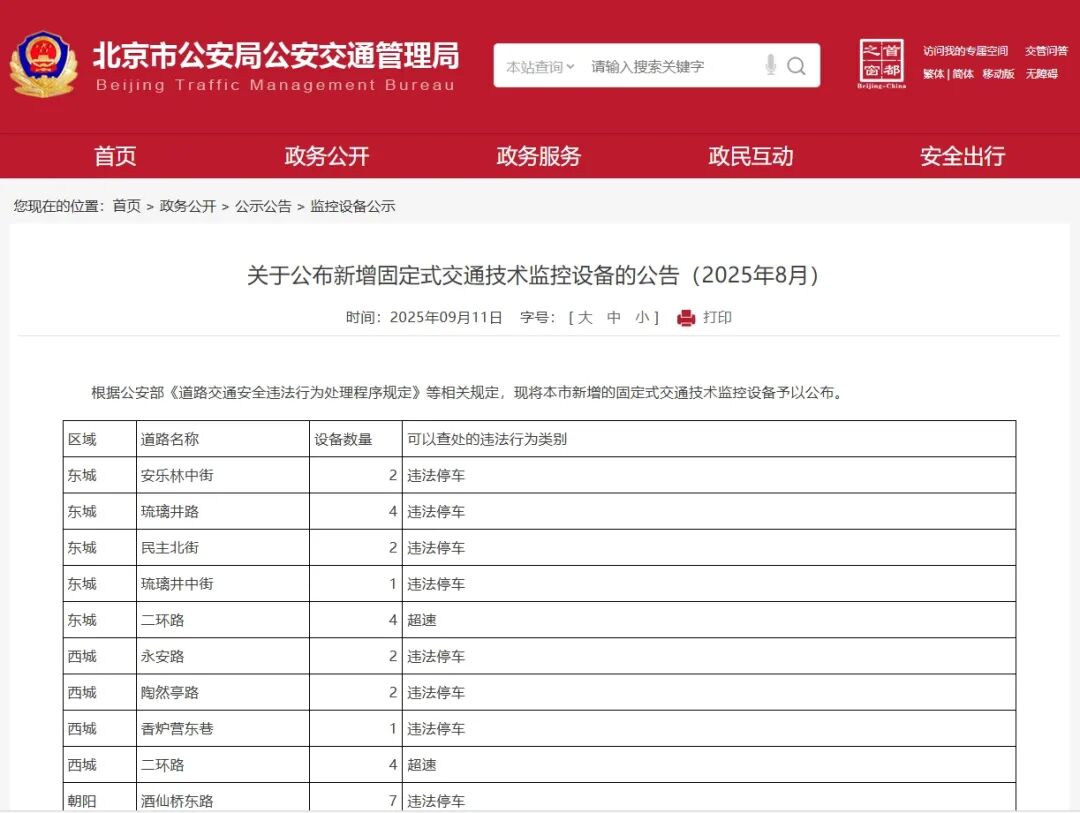Open the 本站查询 search scope dropdown
This screenshot has width=1080, height=813.
coord(540,67)
